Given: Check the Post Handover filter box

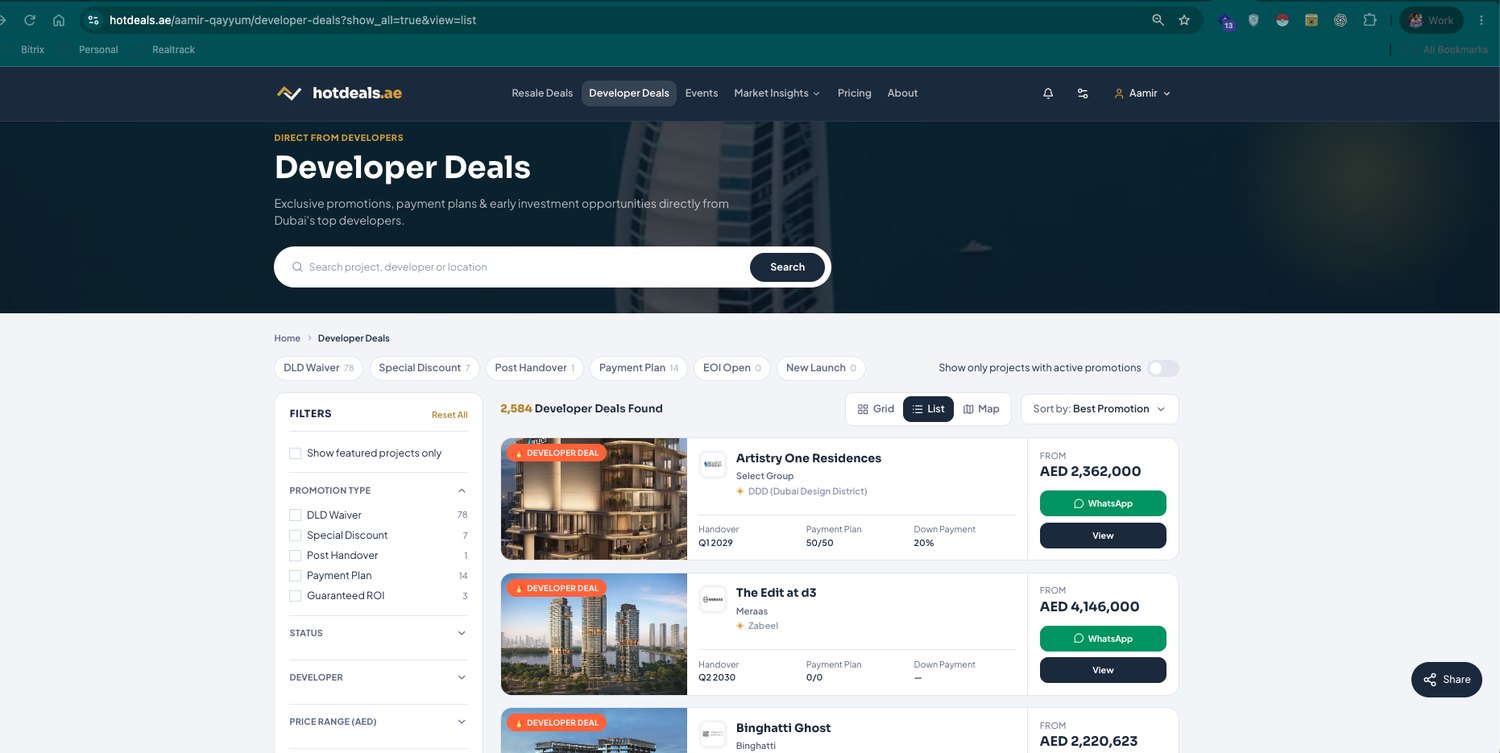Looking at the screenshot, I should 295,555.
